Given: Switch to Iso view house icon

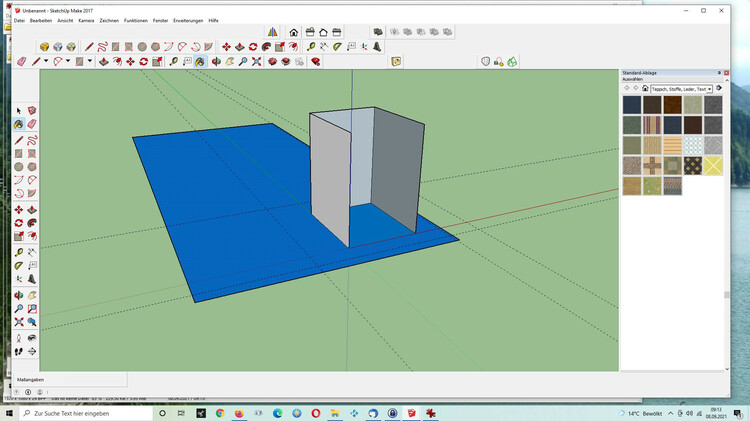Looking at the screenshot, I should click(x=294, y=32).
